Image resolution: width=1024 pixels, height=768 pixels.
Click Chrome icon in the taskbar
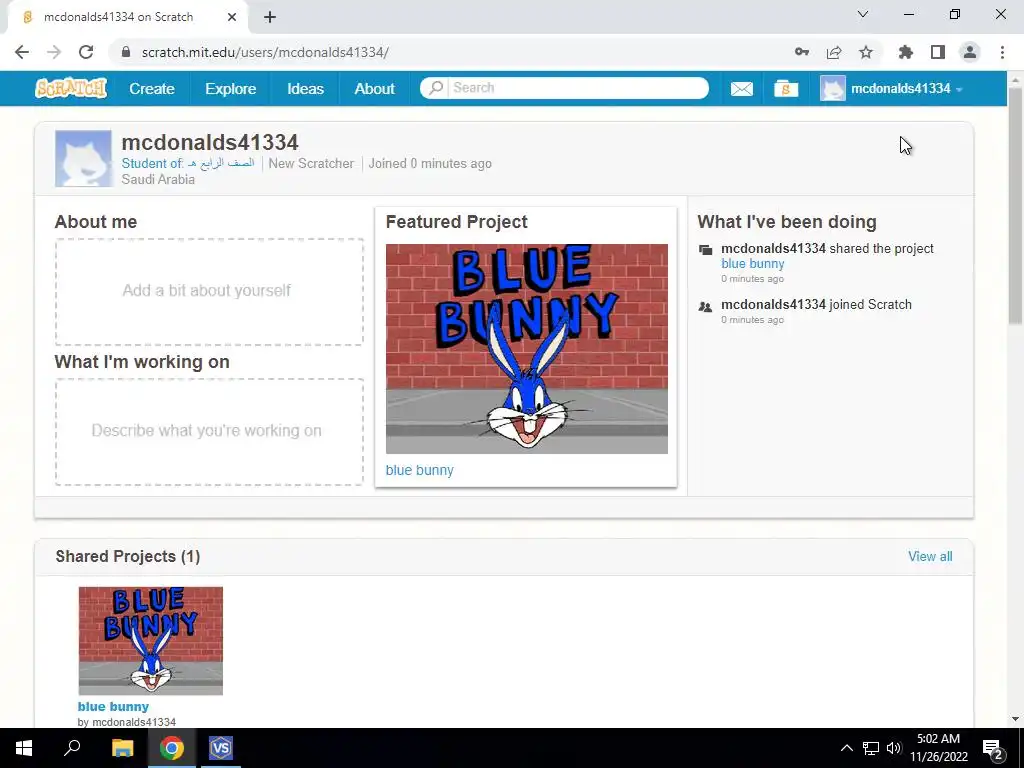click(x=172, y=748)
